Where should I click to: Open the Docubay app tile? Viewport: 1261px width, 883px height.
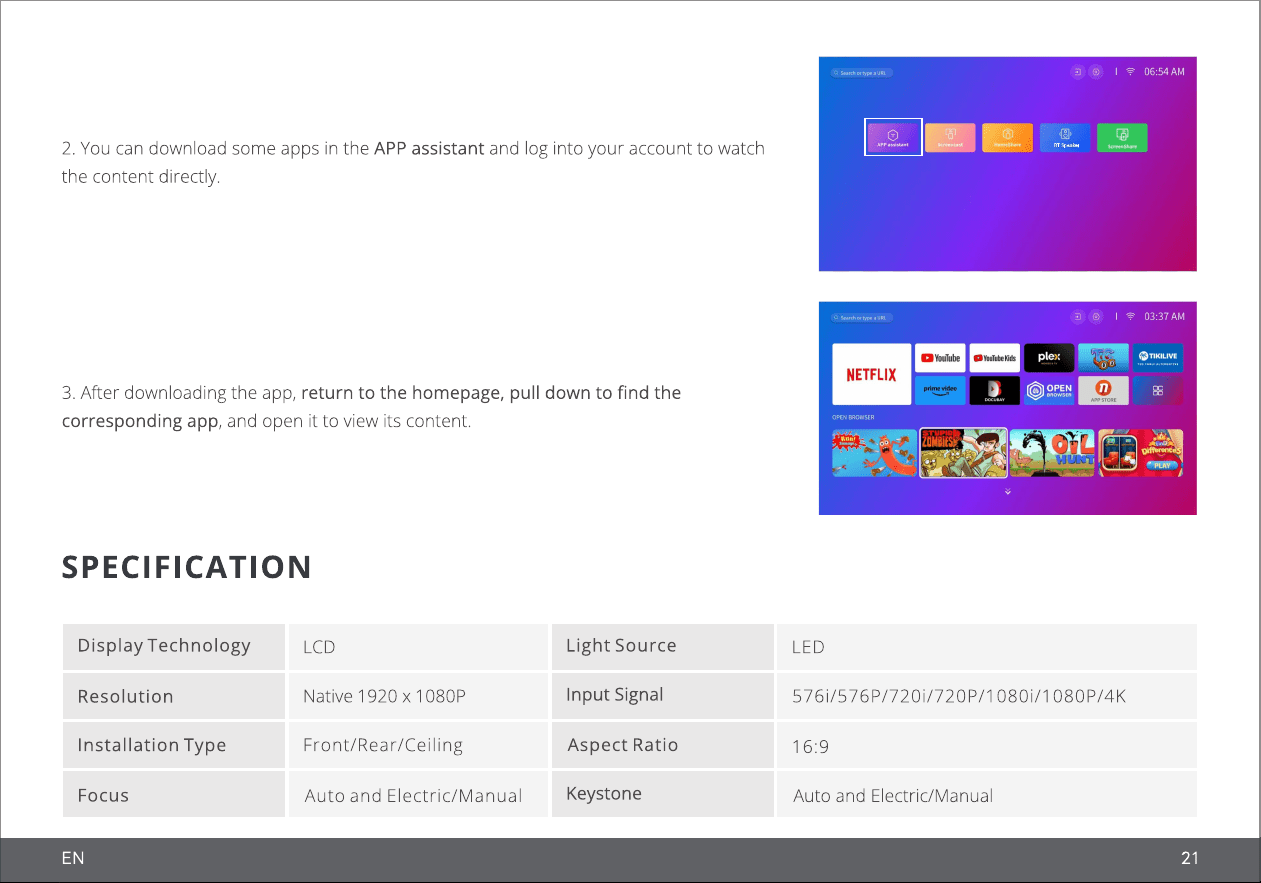pos(994,390)
